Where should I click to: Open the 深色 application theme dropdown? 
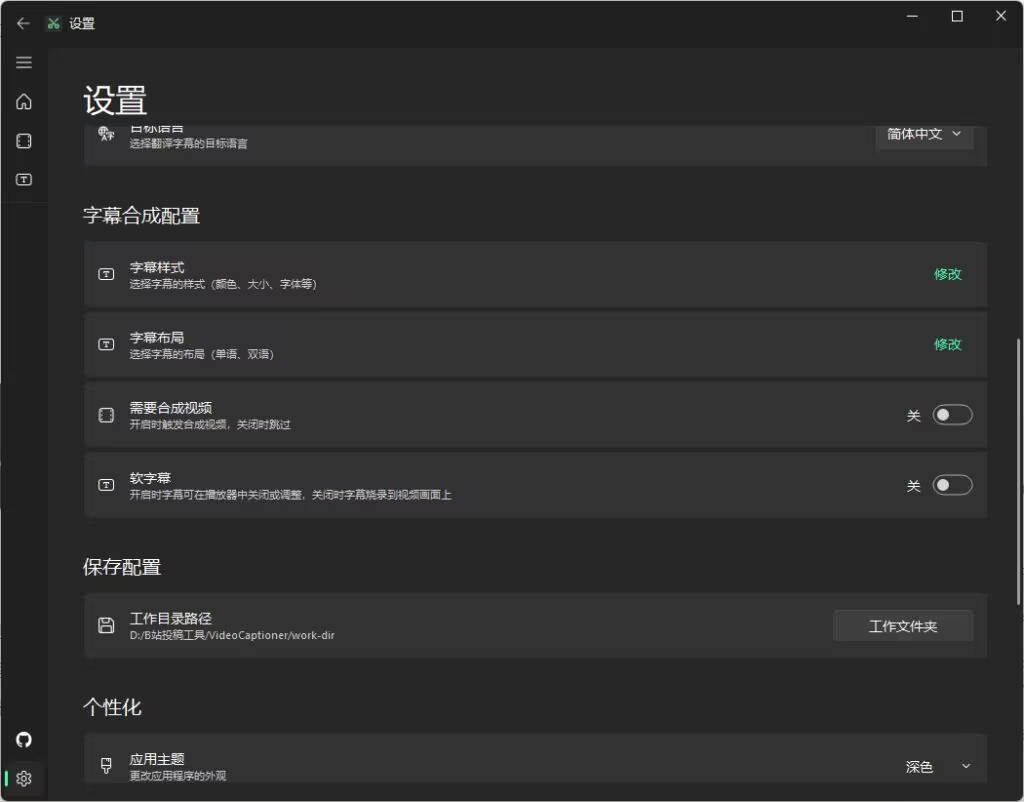coord(938,765)
